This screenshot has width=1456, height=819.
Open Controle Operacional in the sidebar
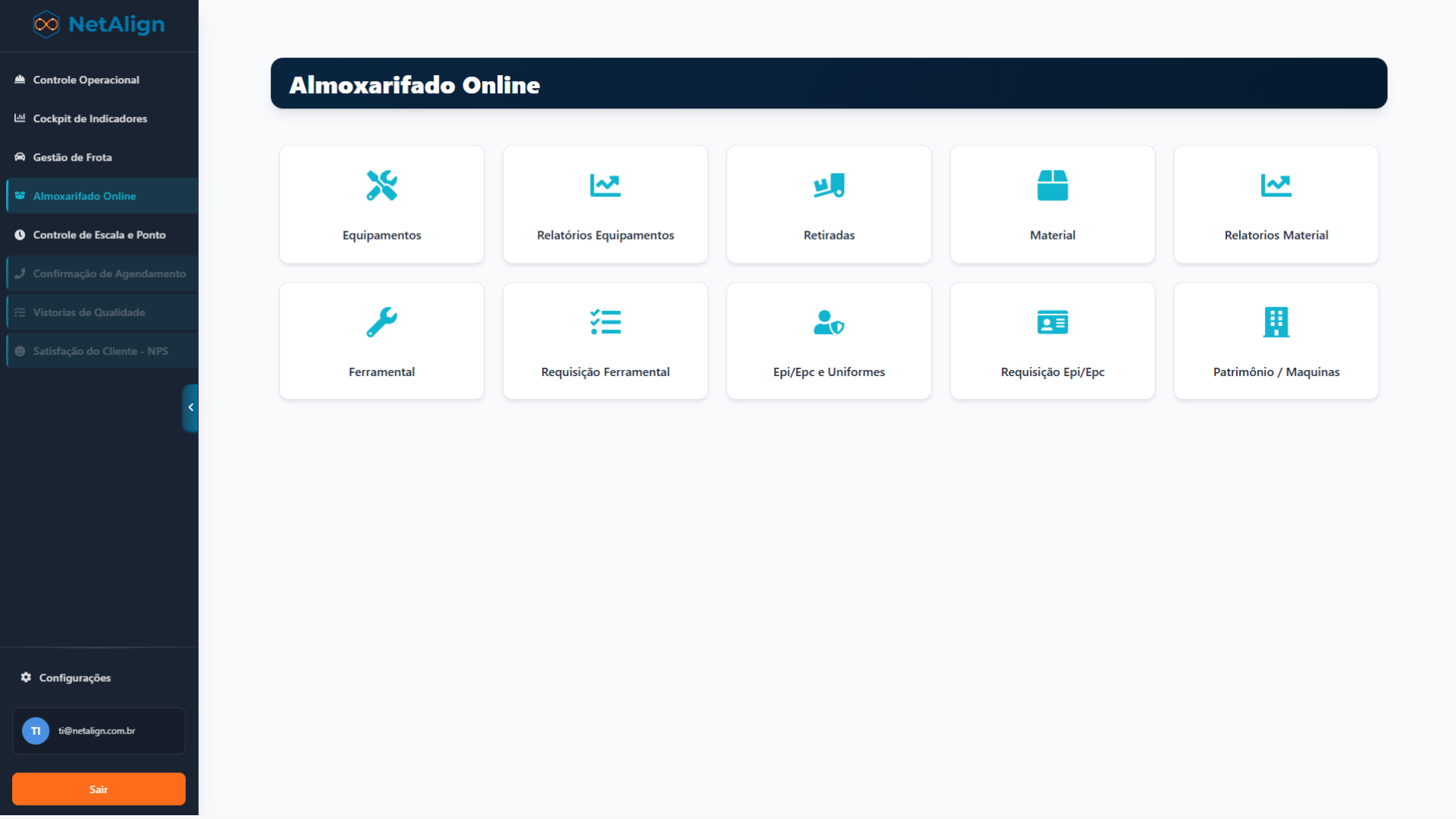86,80
